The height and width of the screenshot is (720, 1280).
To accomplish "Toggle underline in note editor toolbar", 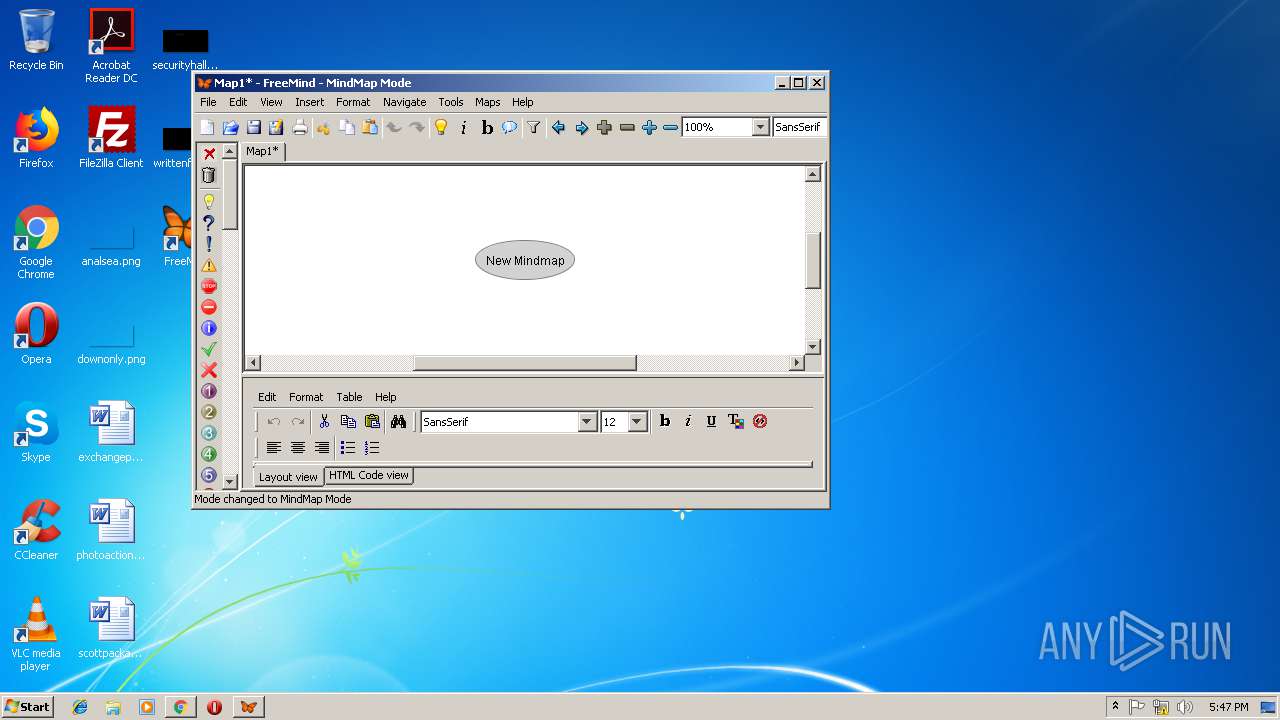I will pos(711,421).
